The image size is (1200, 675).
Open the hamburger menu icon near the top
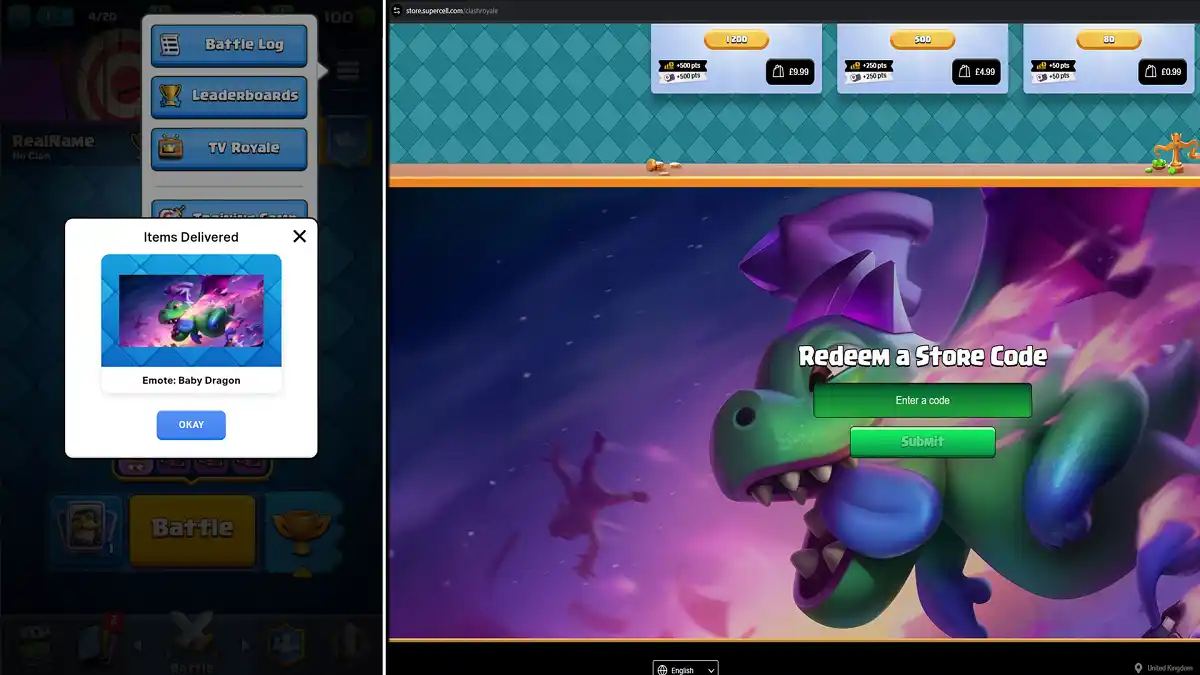pyautogui.click(x=348, y=70)
